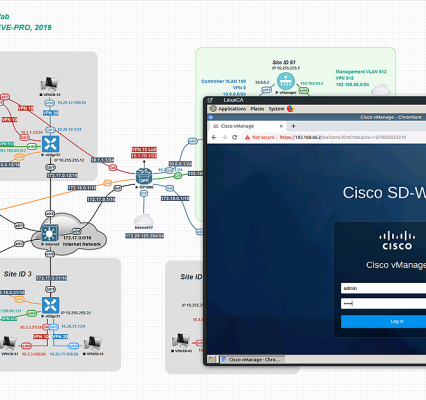Close the Cisco vManage browser tab
Image resolution: width=426 pixels, height=400 pixels.
pyautogui.click(x=281, y=126)
